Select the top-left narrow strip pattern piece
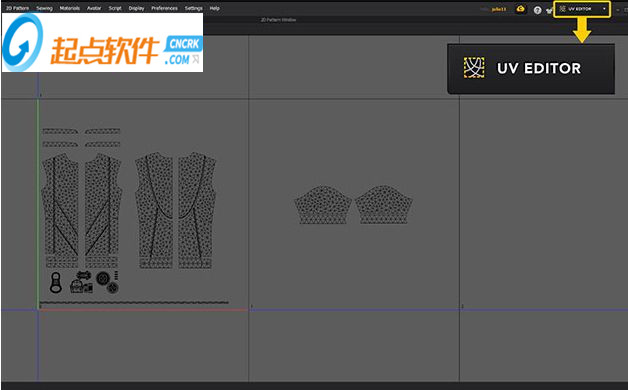This screenshot has height=390, width=628. pyautogui.click(x=60, y=131)
